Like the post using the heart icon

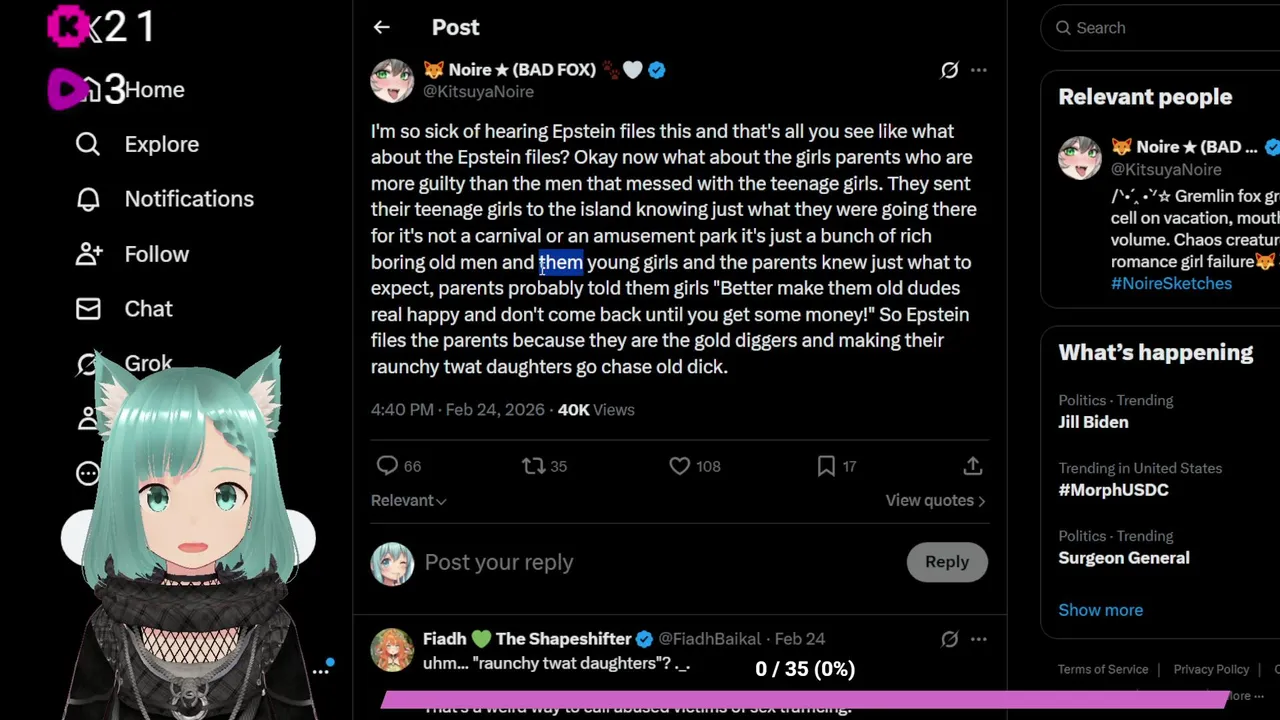680,466
